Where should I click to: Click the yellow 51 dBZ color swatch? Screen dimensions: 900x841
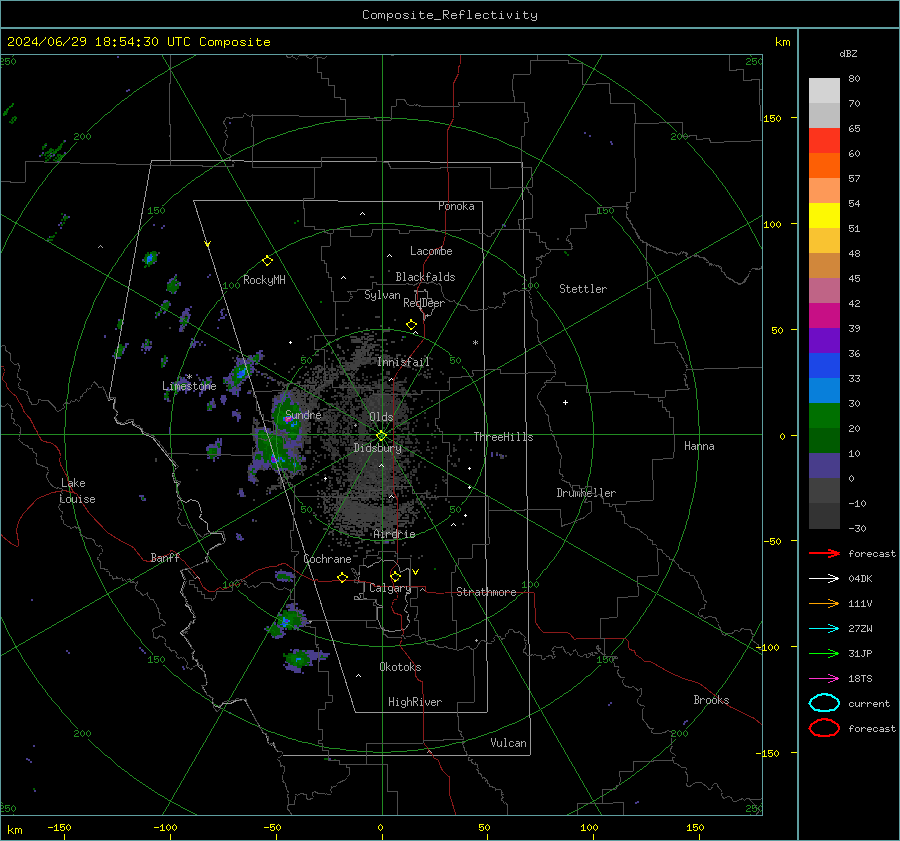824,215
